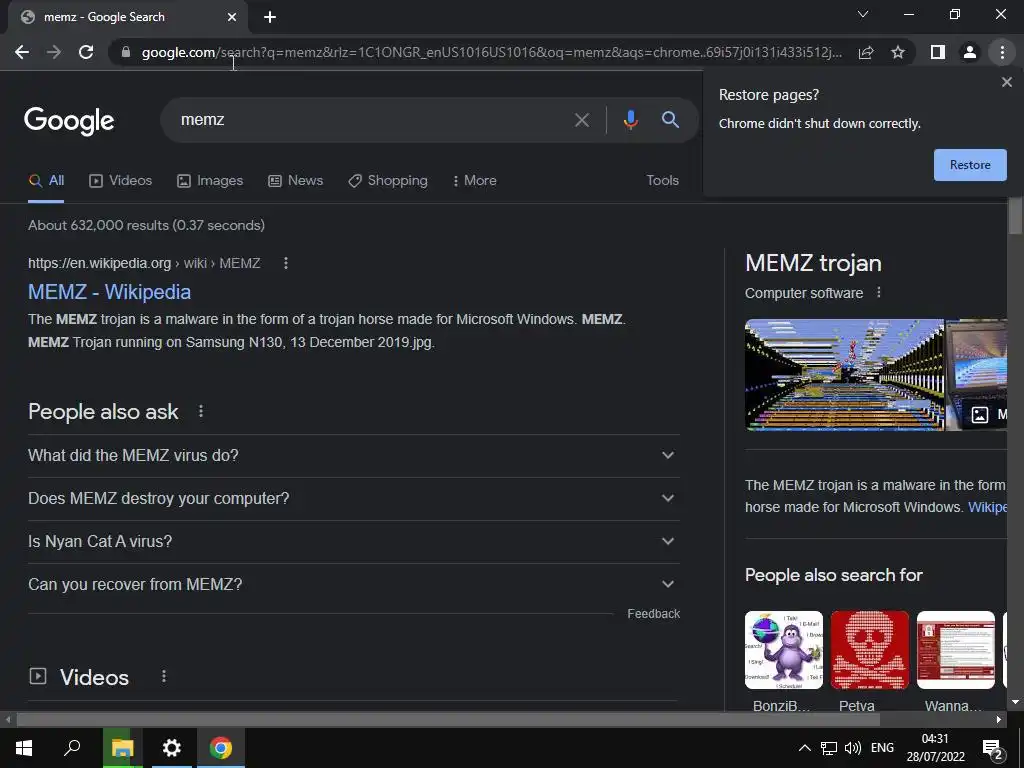Open options dots beside Computer software
Screen dimensions: 1024x768
[878, 293]
